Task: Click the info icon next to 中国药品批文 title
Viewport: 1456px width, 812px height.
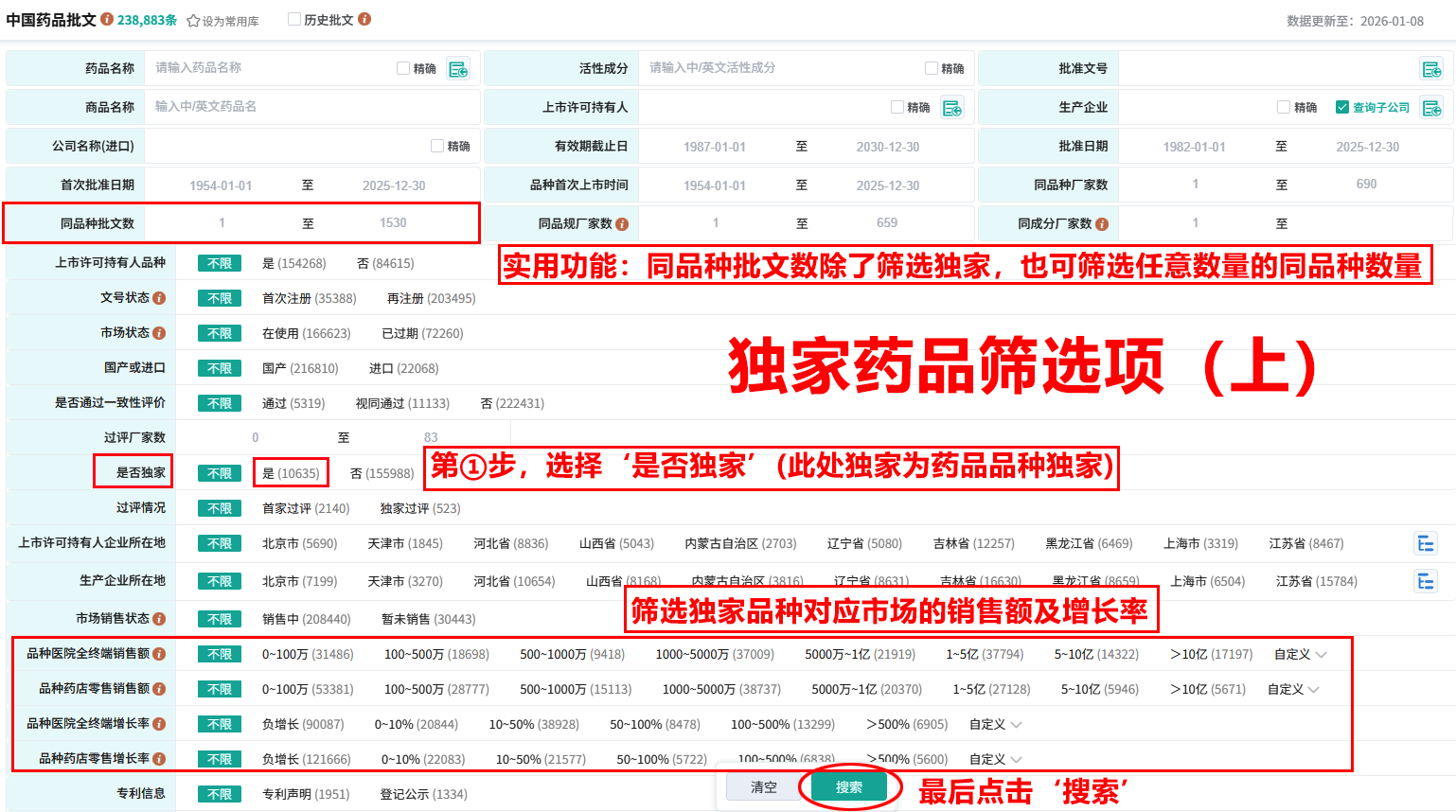Action: click(107, 19)
